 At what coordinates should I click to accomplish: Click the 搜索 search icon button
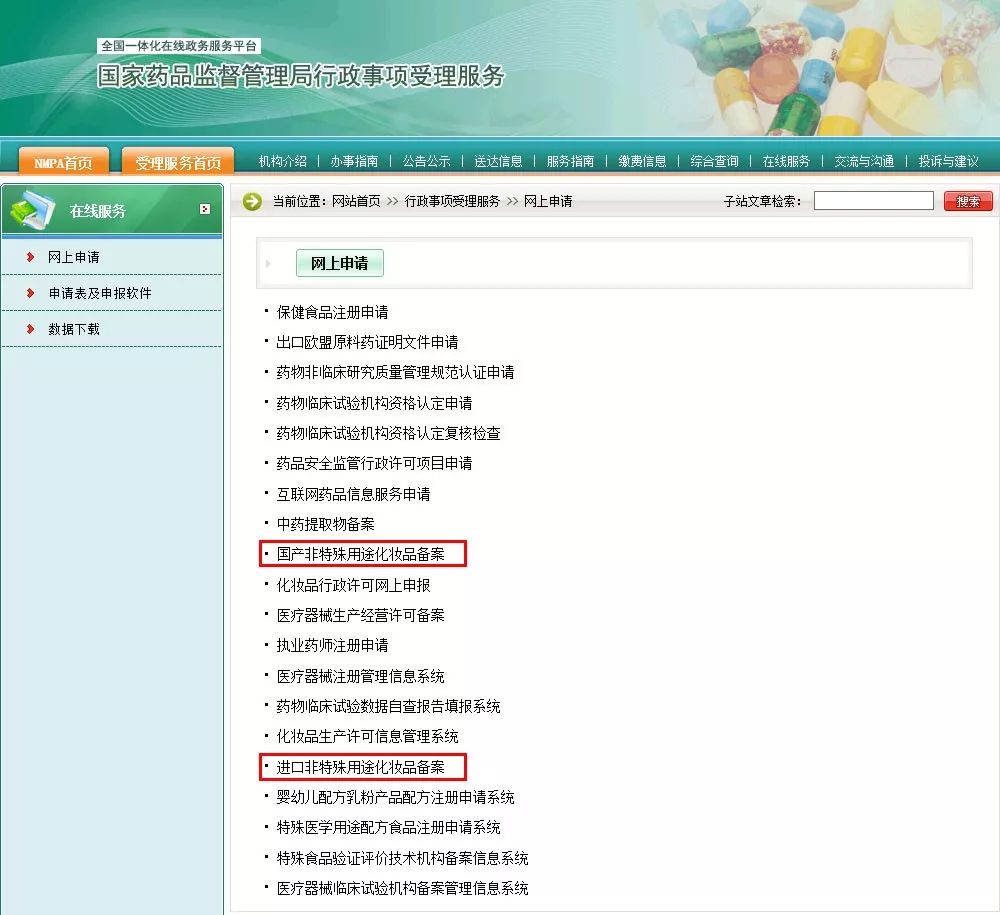[967, 200]
